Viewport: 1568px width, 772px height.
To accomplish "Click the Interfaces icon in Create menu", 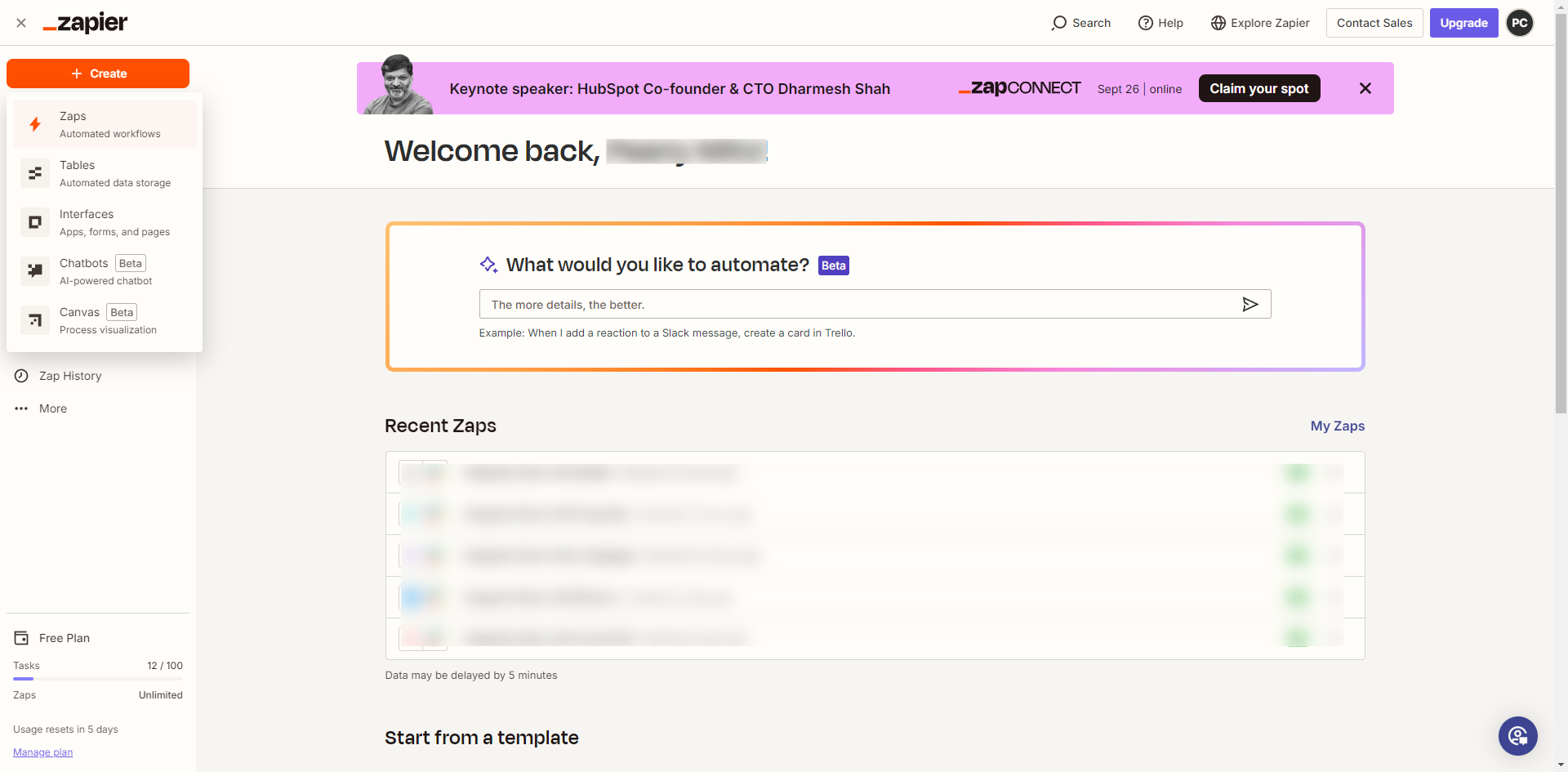I will coord(35,222).
